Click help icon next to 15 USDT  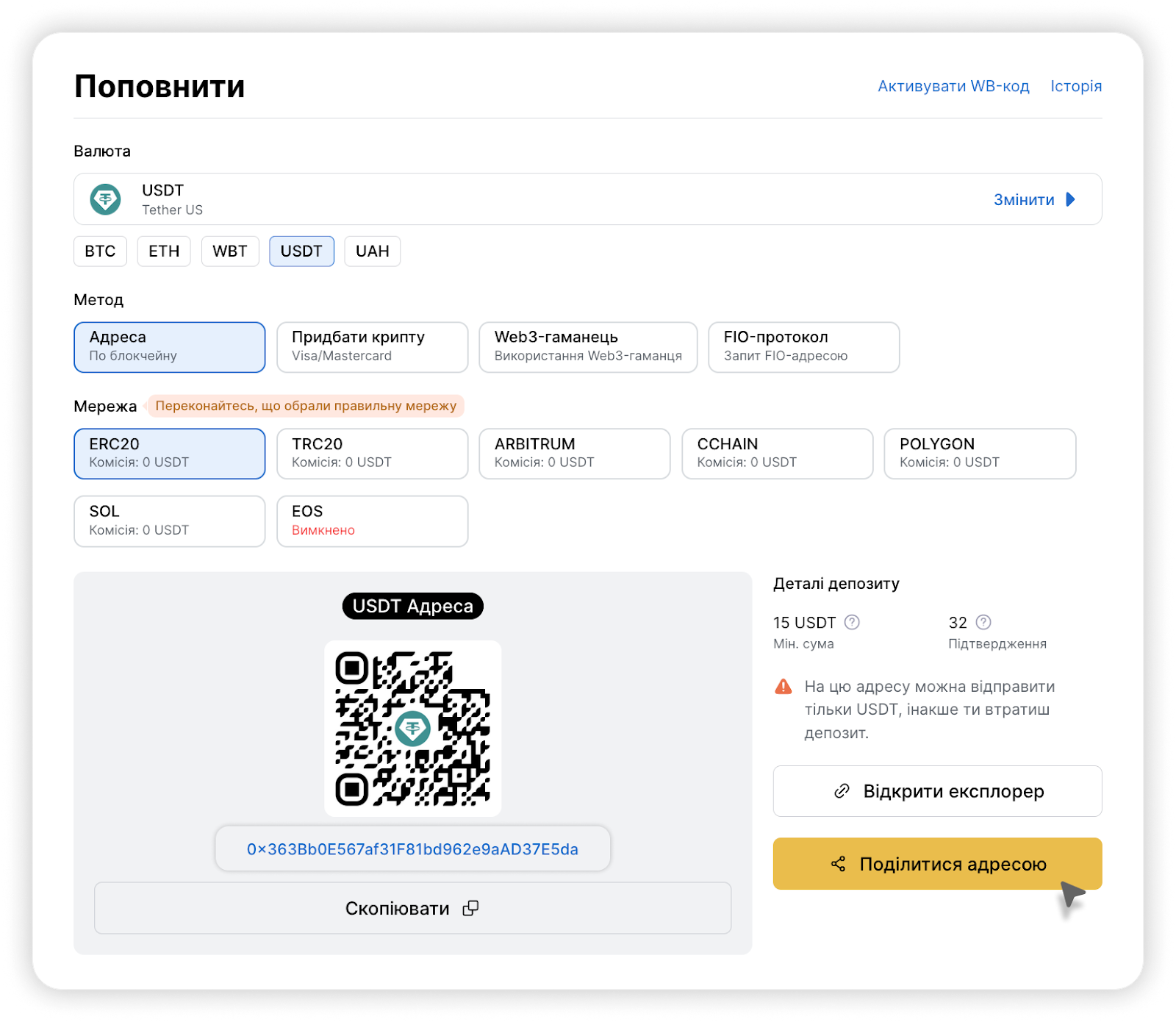click(x=852, y=623)
